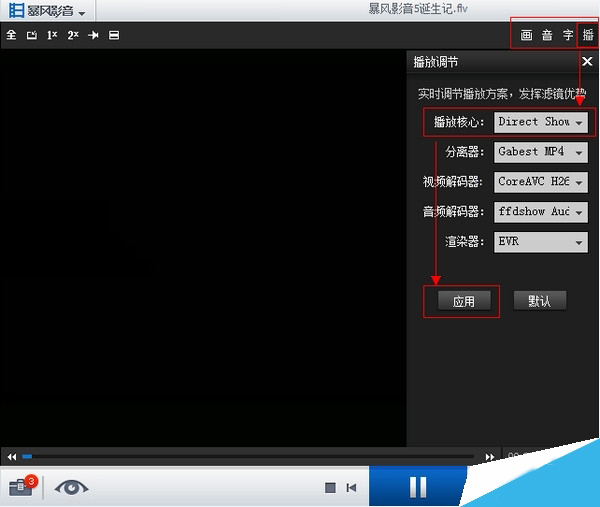Screen dimensions: 600x507
Task: Expand the 分离器 Gabest MP4 dropdown
Action: tap(541, 152)
